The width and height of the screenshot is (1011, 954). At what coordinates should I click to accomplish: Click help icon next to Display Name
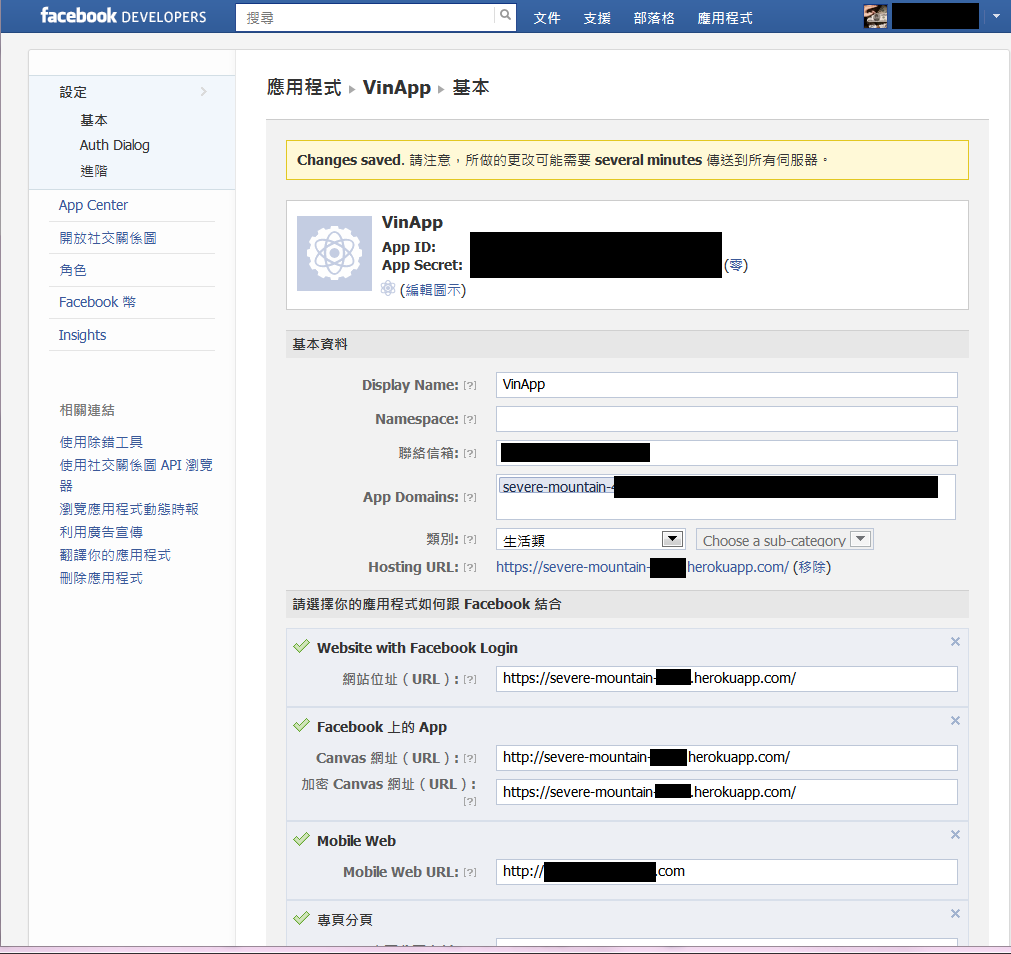click(470, 385)
